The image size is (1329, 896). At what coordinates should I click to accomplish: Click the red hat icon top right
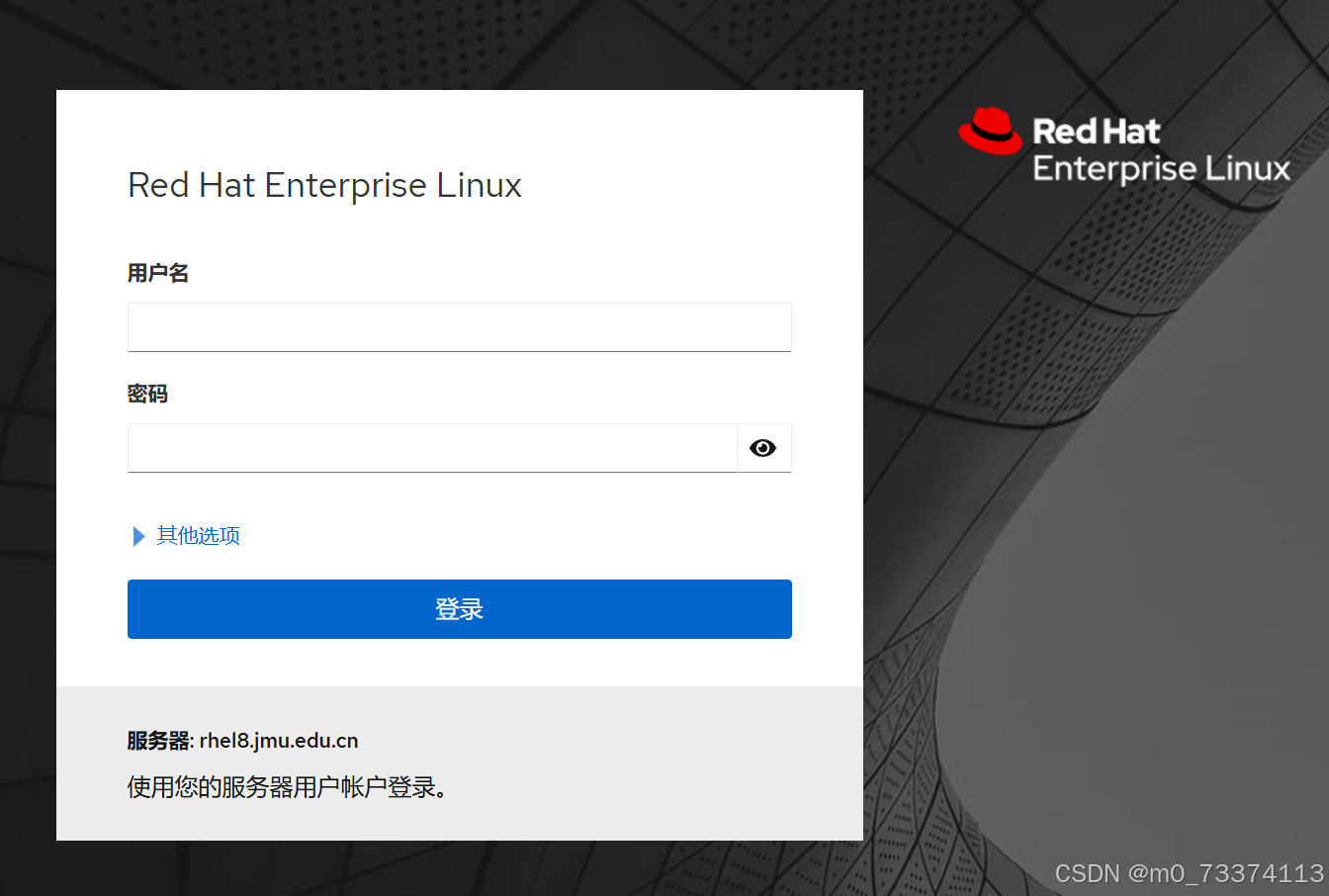tap(992, 130)
